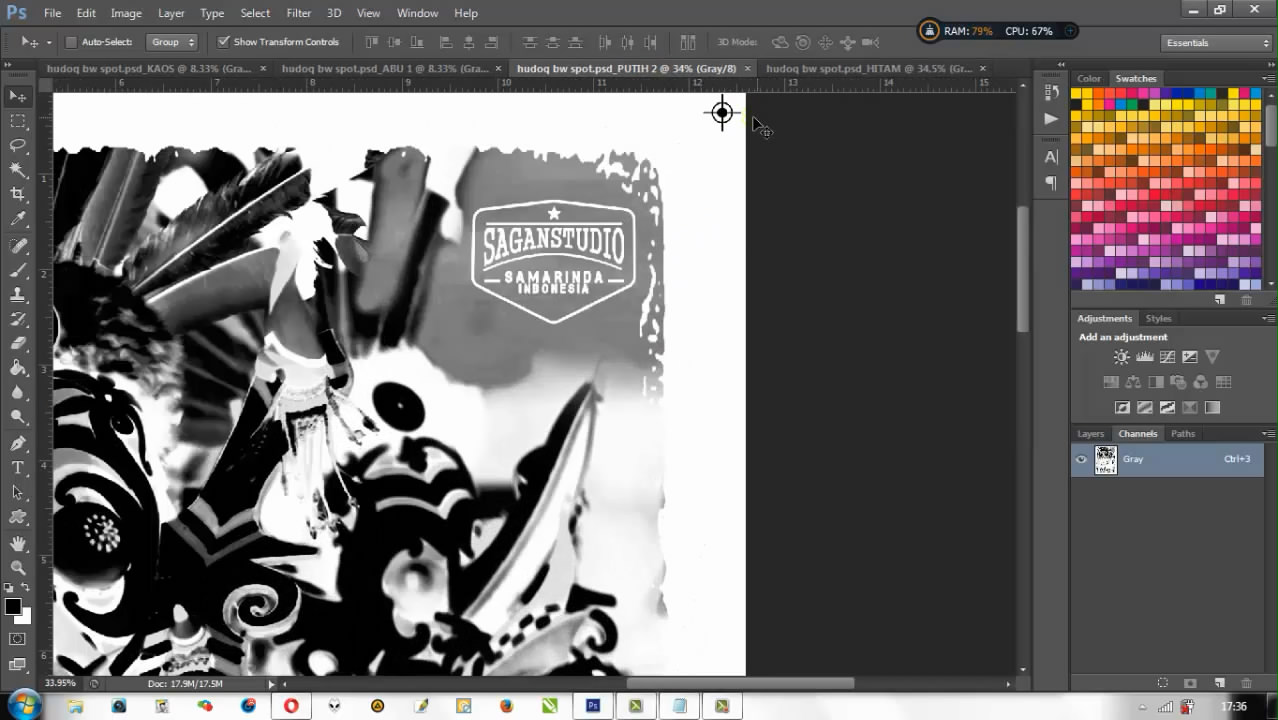
Task: Open a Curves adjustment
Action: tap(1166, 356)
